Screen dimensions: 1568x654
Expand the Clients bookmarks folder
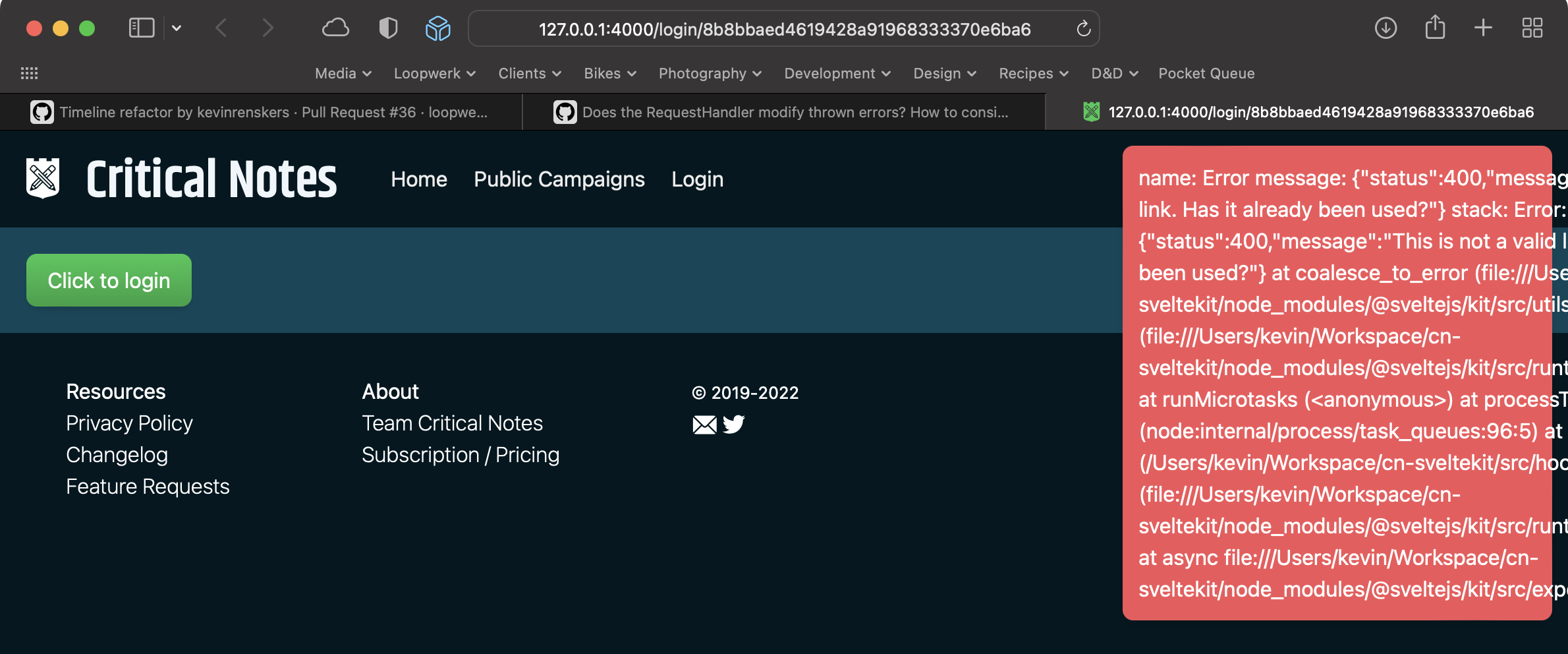(530, 73)
